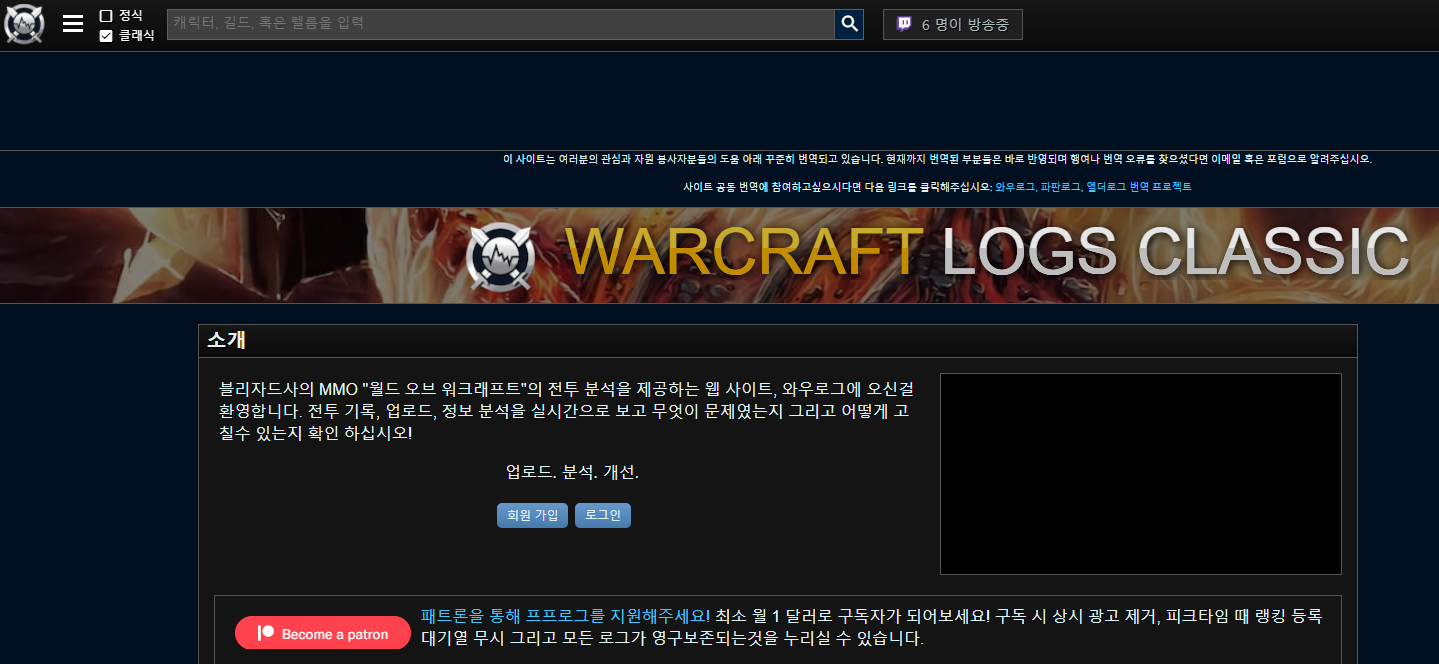
Task: Click the 소개 section header
Action: click(777, 341)
